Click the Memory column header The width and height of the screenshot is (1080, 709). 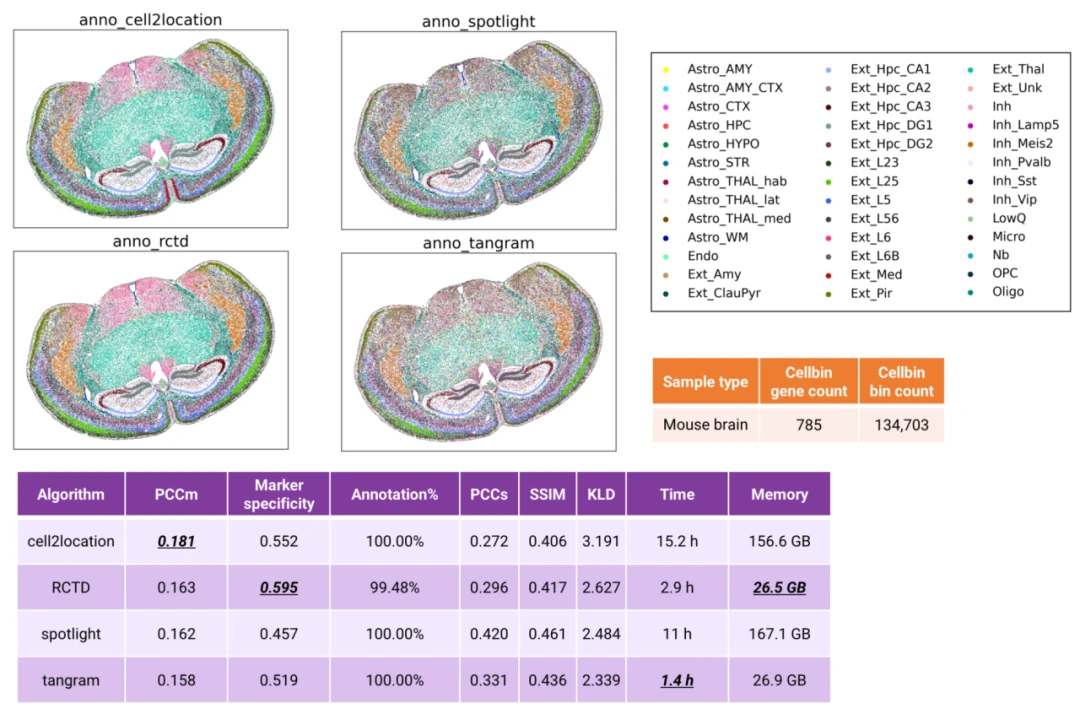tap(779, 494)
